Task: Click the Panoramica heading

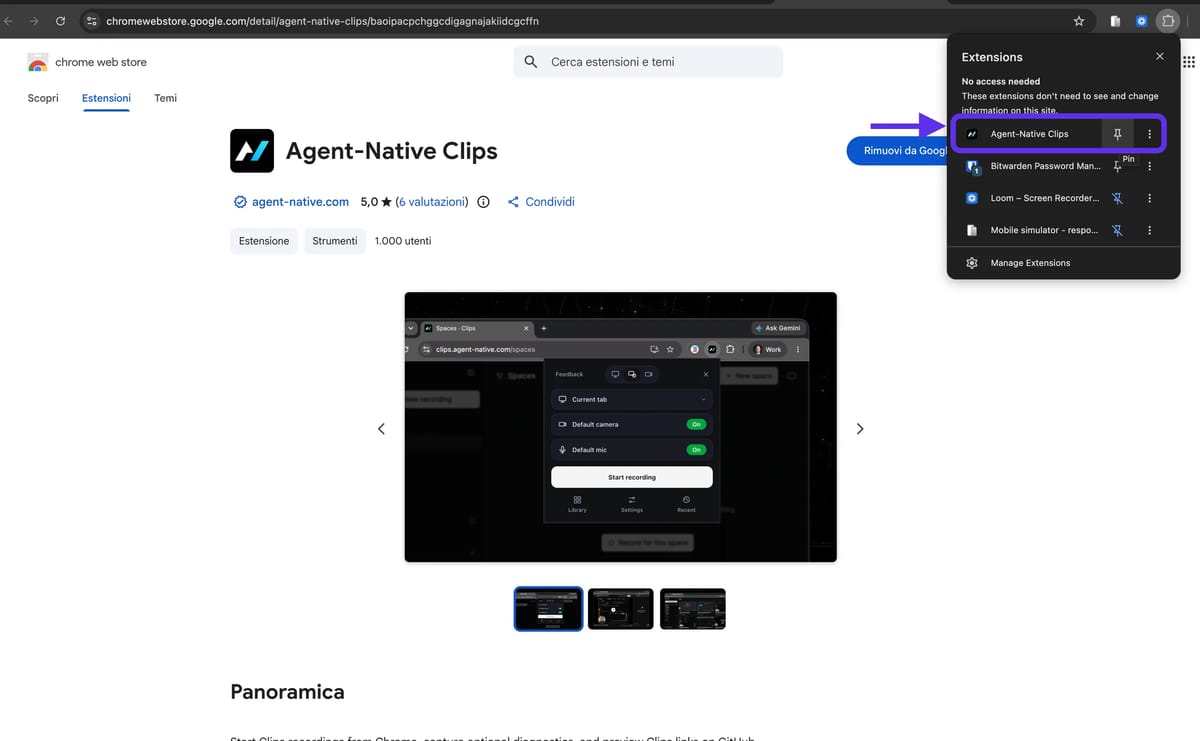Action: [x=287, y=692]
